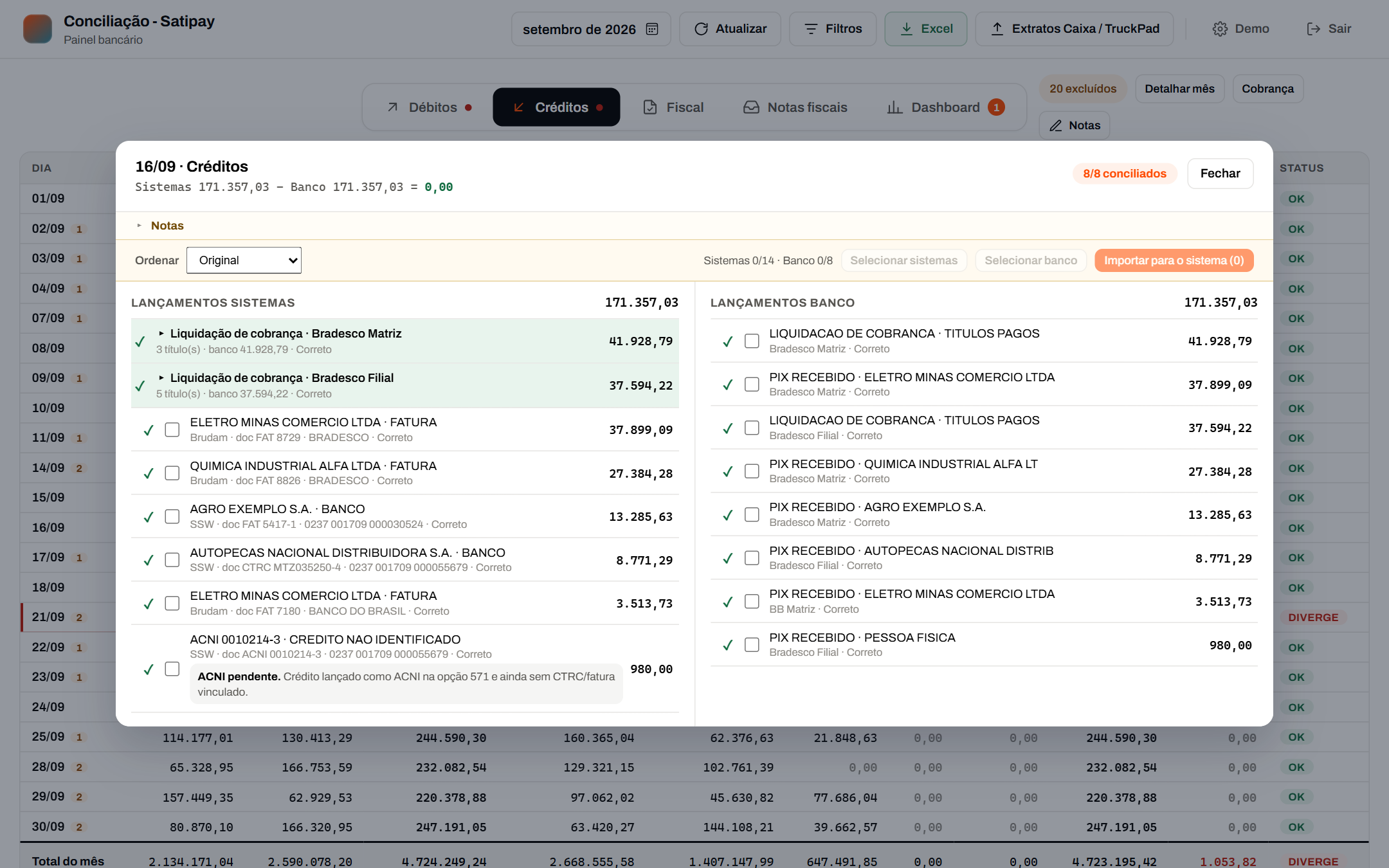Image resolution: width=1389 pixels, height=868 pixels.
Task: Click the bar chart icon on Dashboard
Action: click(x=894, y=107)
